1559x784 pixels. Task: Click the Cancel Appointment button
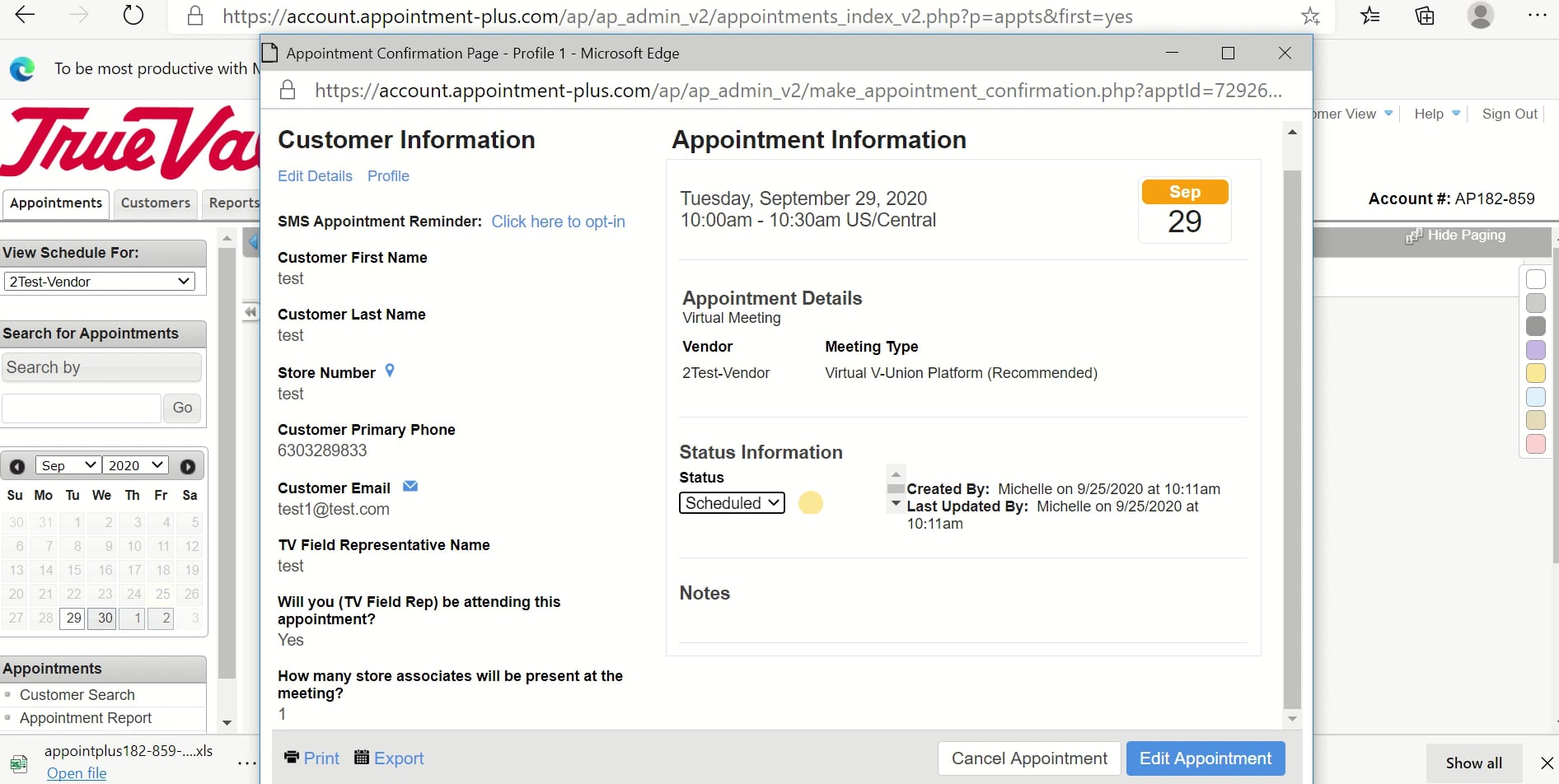click(1029, 758)
